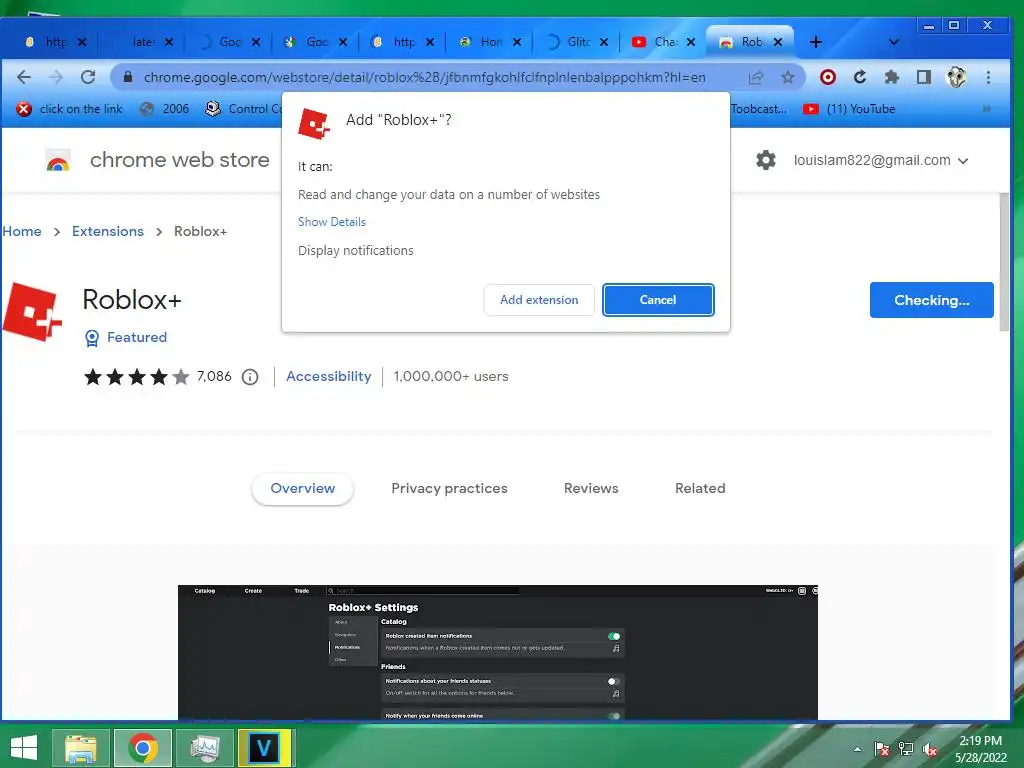Click the Roblox+ Settings screenshot preview
This screenshot has height=768, width=1024.
498,652
